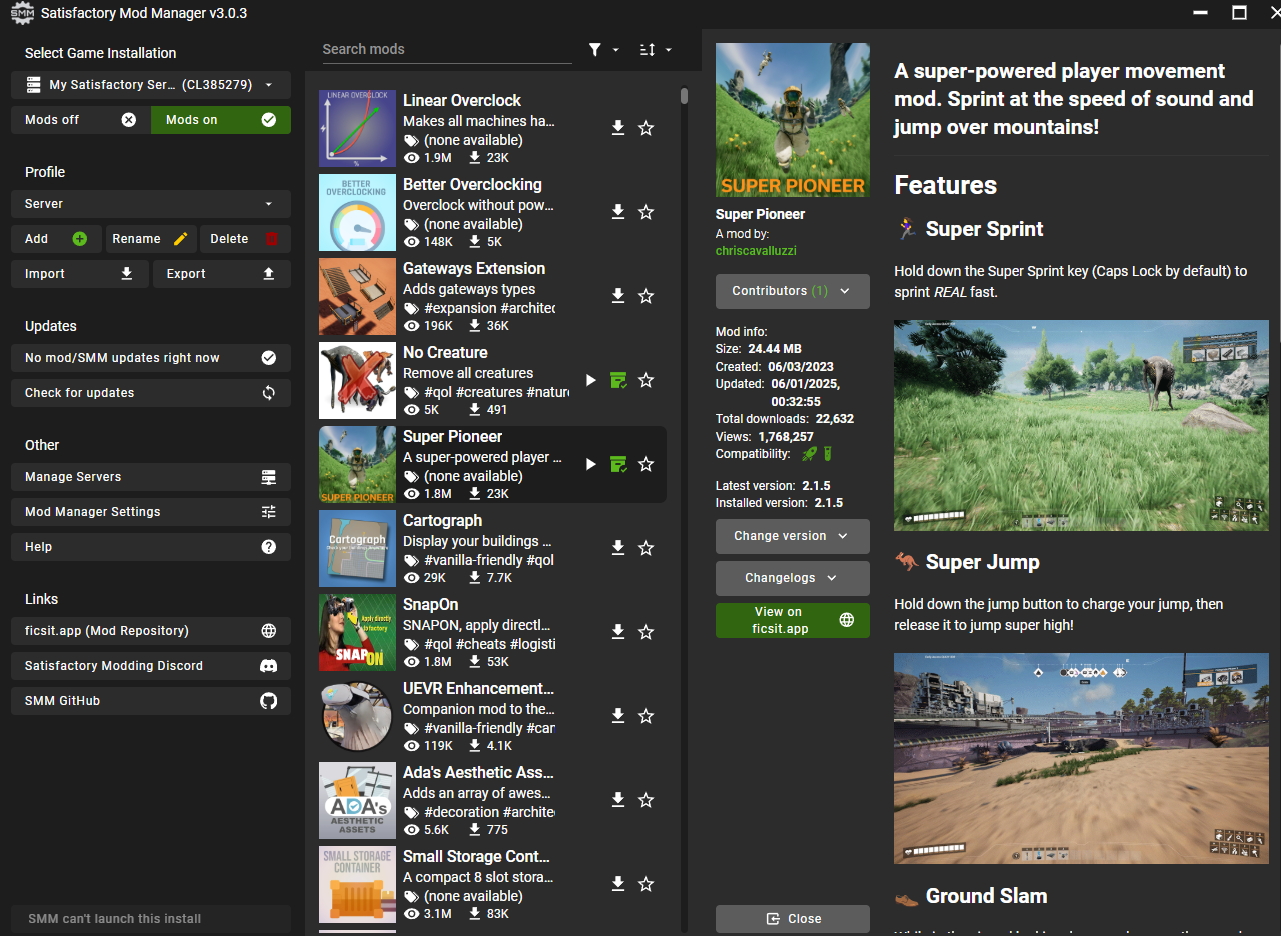This screenshot has height=936, width=1281.
Task: Click the green installed icon on No Creature
Action: (x=618, y=380)
